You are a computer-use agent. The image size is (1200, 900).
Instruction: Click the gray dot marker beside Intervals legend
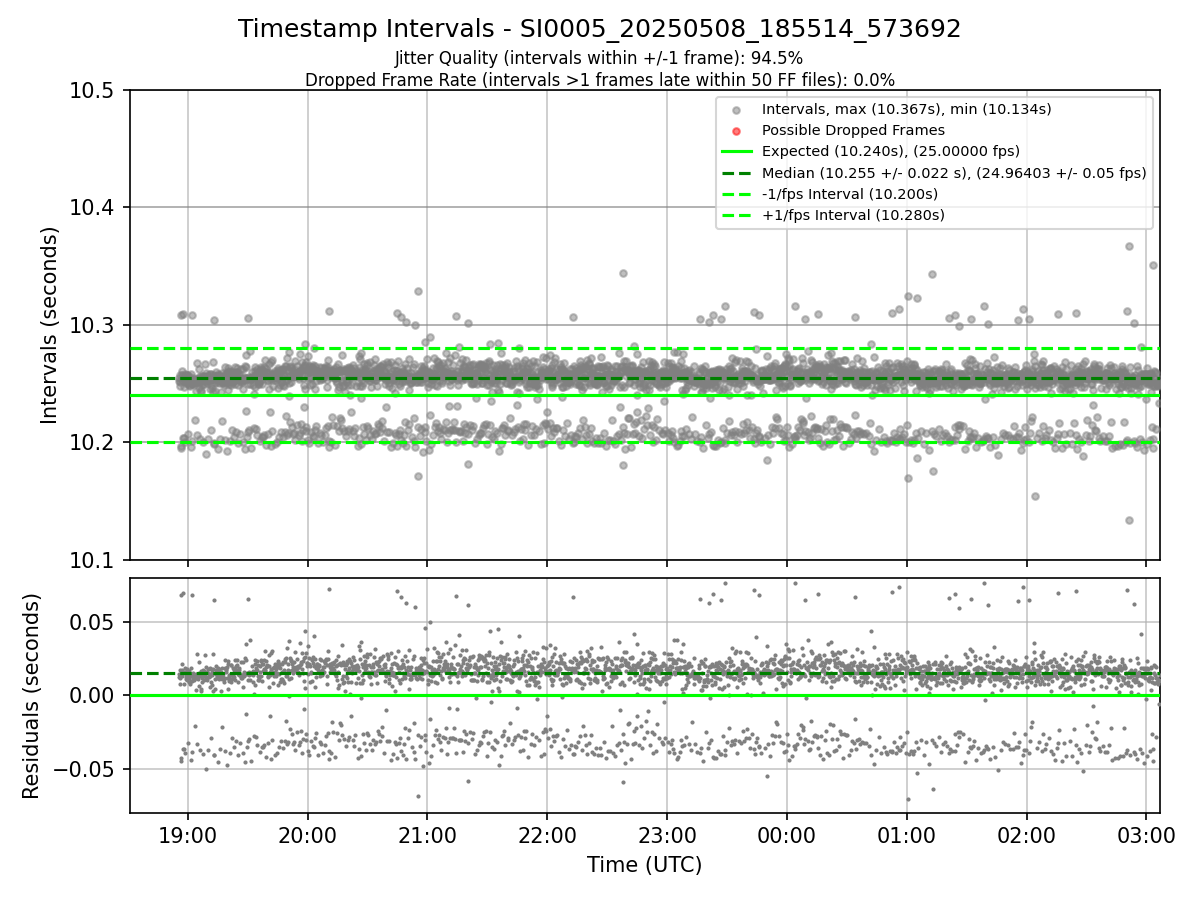737,109
